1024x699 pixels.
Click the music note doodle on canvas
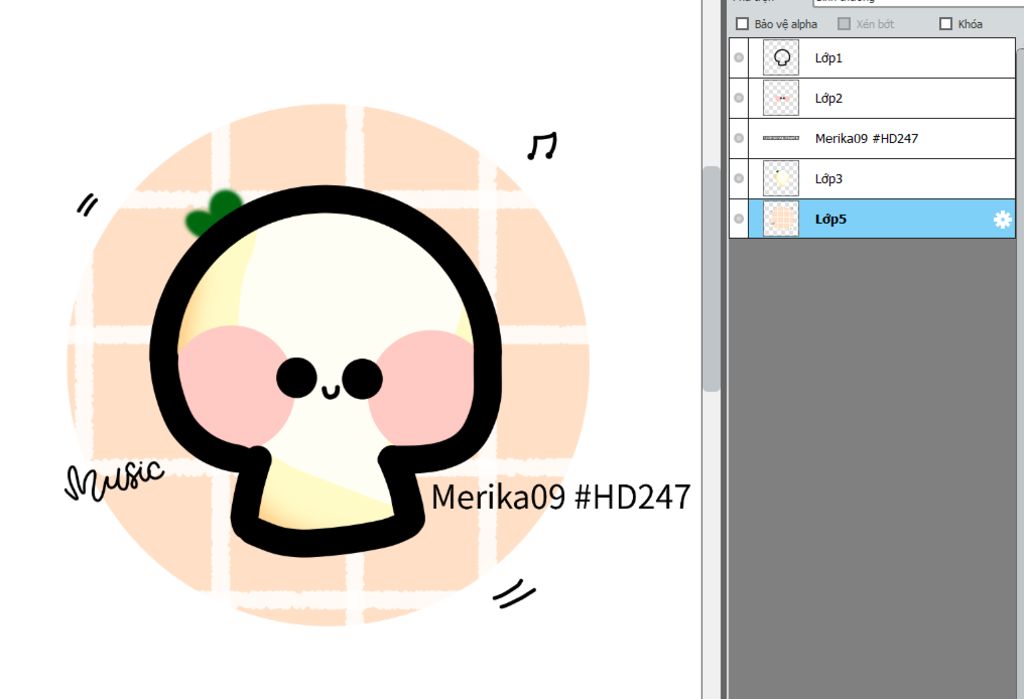pos(542,146)
